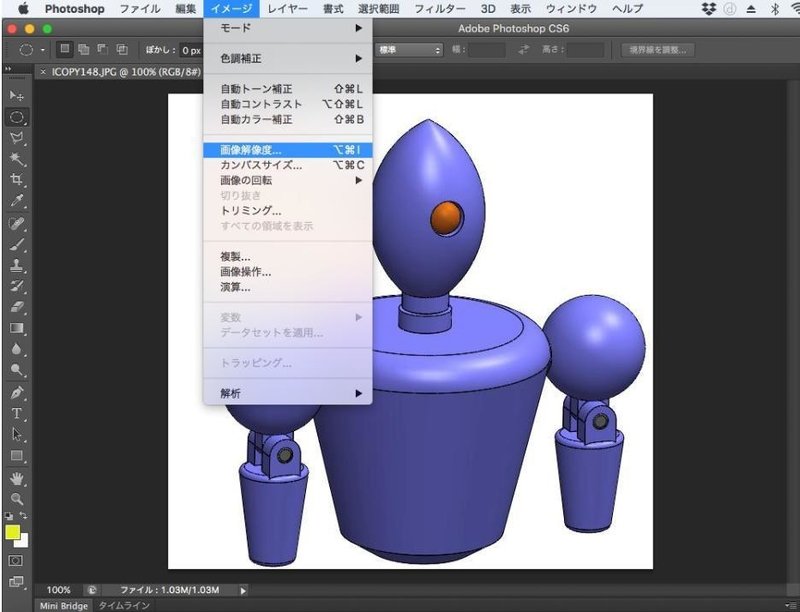Close the ICOPY148.JPG document tab

[43, 72]
